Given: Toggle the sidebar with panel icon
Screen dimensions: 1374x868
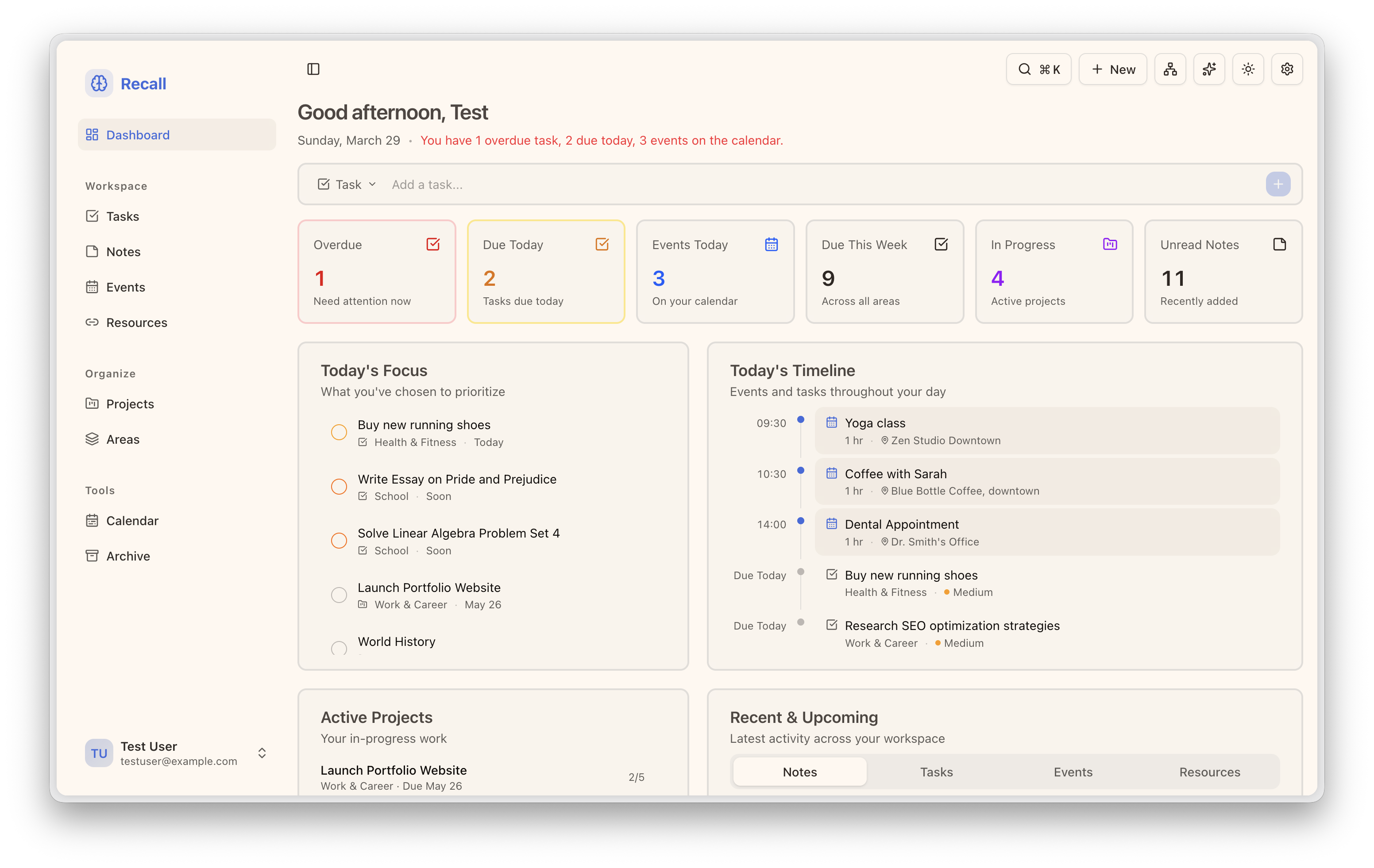Looking at the screenshot, I should (x=314, y=69).
